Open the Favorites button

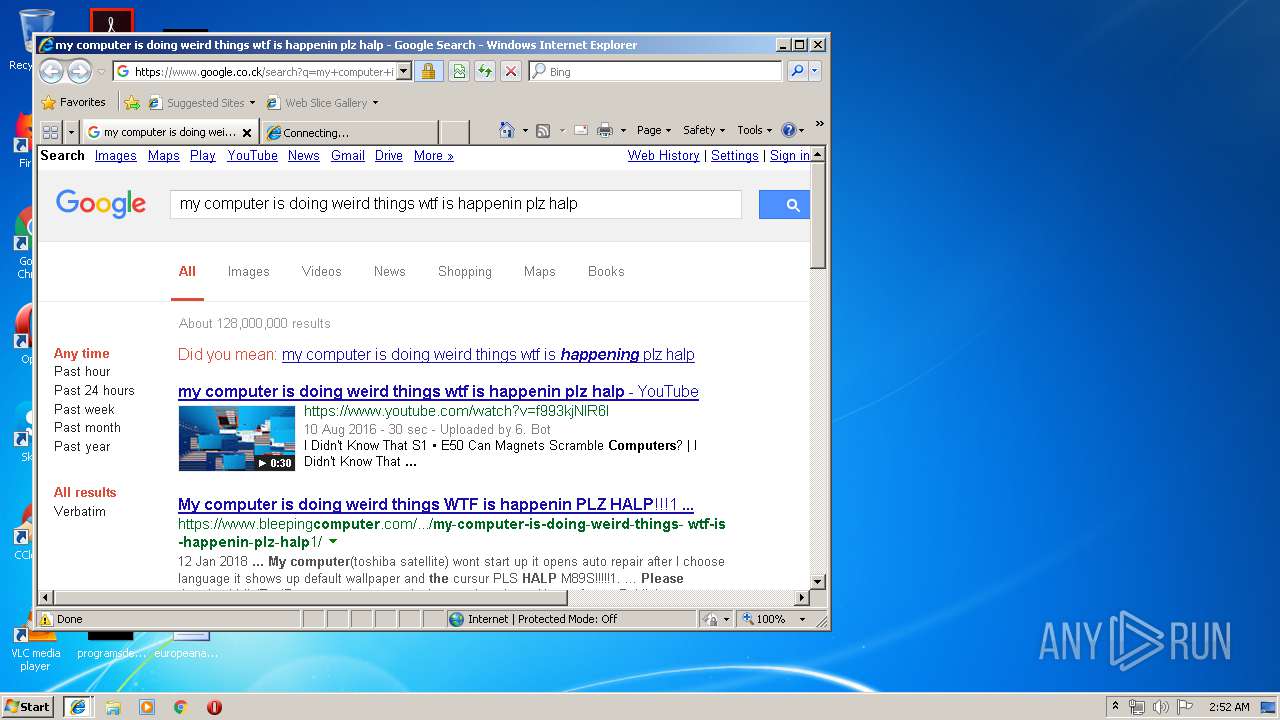[x=73, y=102]
